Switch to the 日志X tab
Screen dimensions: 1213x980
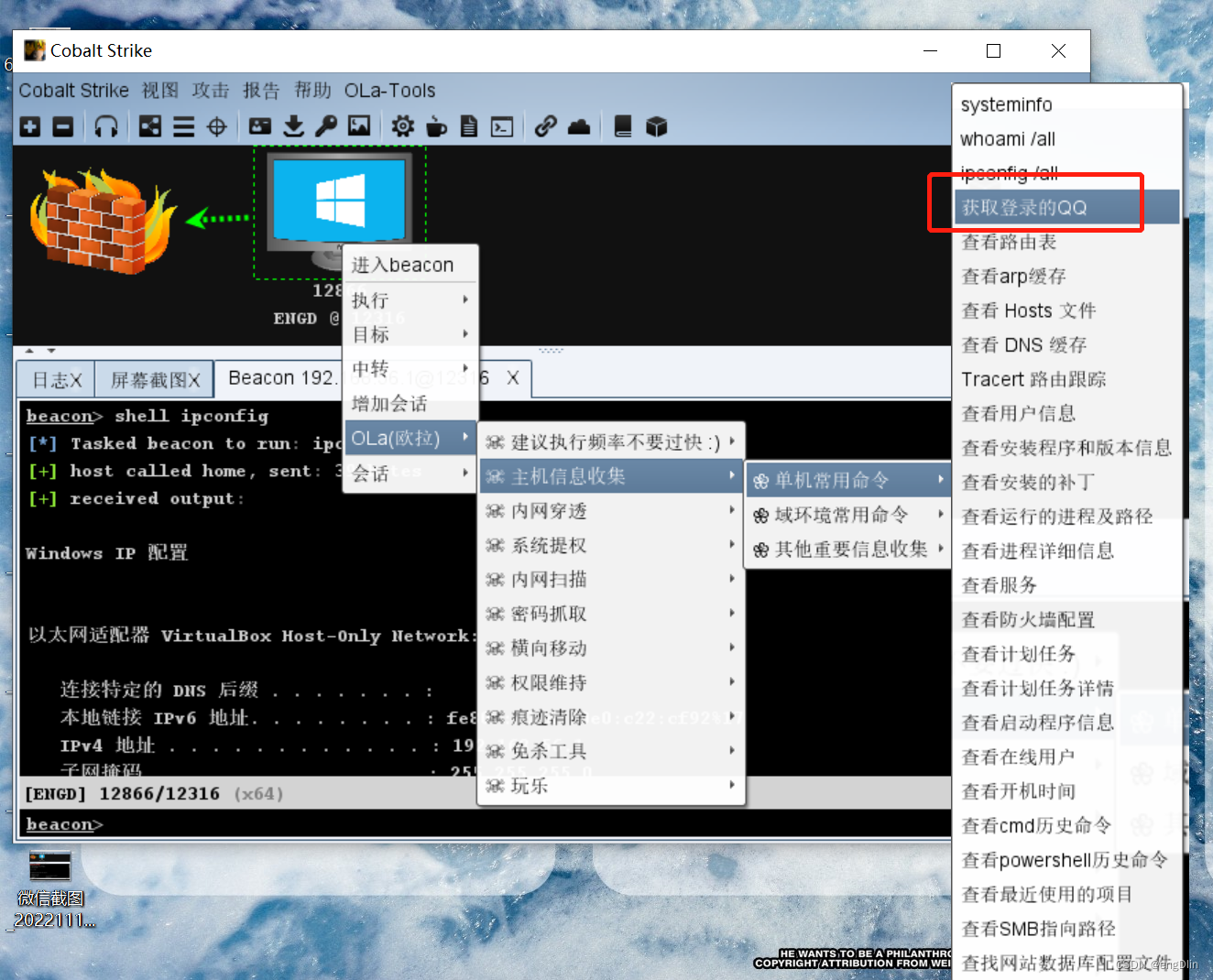(x=57, y=379)
